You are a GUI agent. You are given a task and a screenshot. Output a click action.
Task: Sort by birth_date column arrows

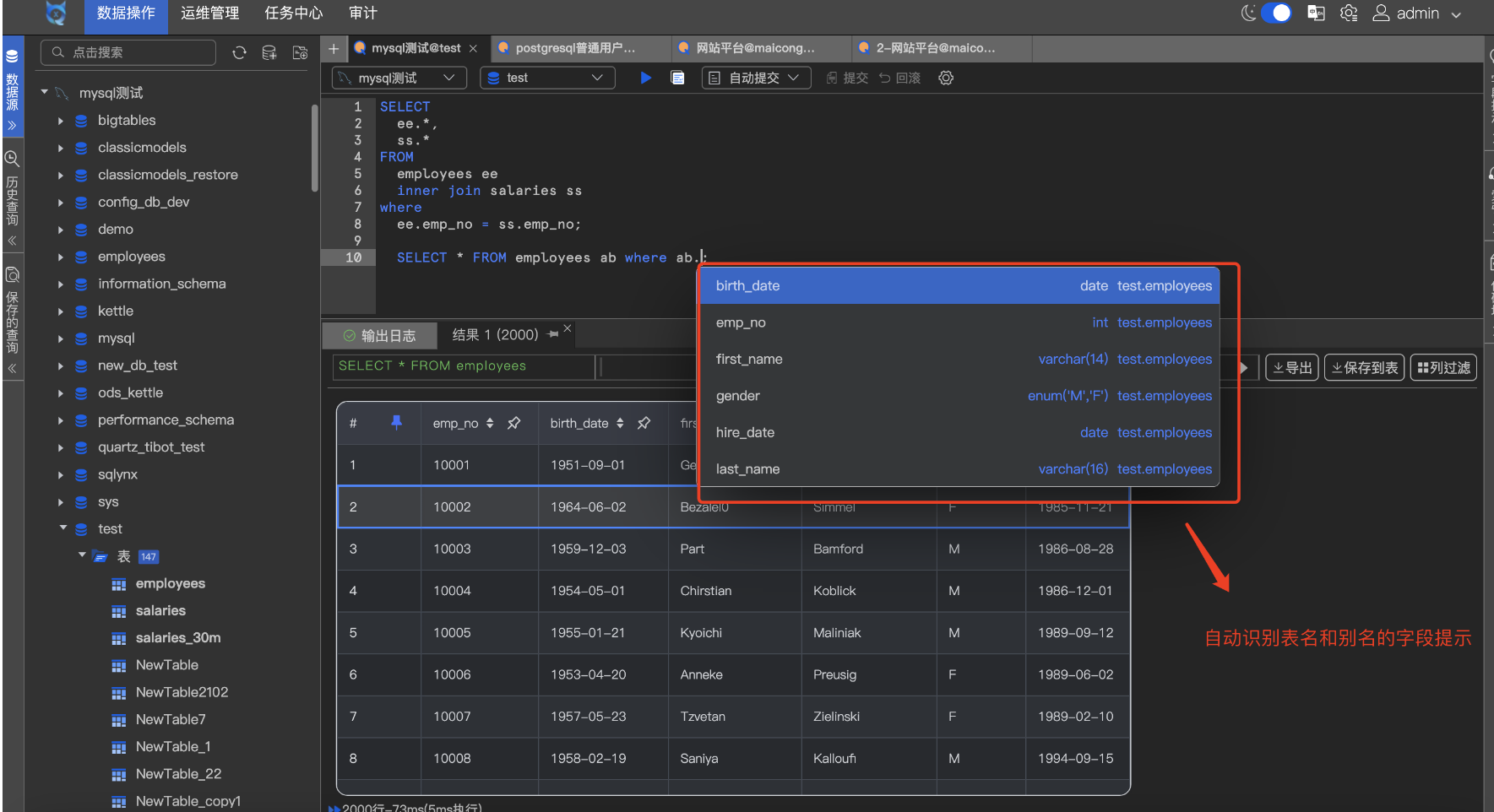tap(620, 423)
